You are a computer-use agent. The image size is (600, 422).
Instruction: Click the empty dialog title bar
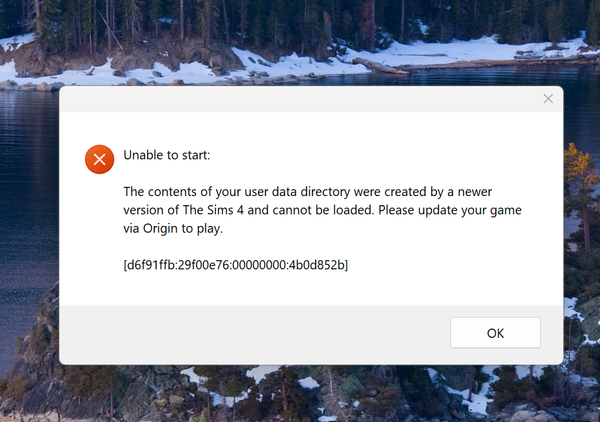300,99
